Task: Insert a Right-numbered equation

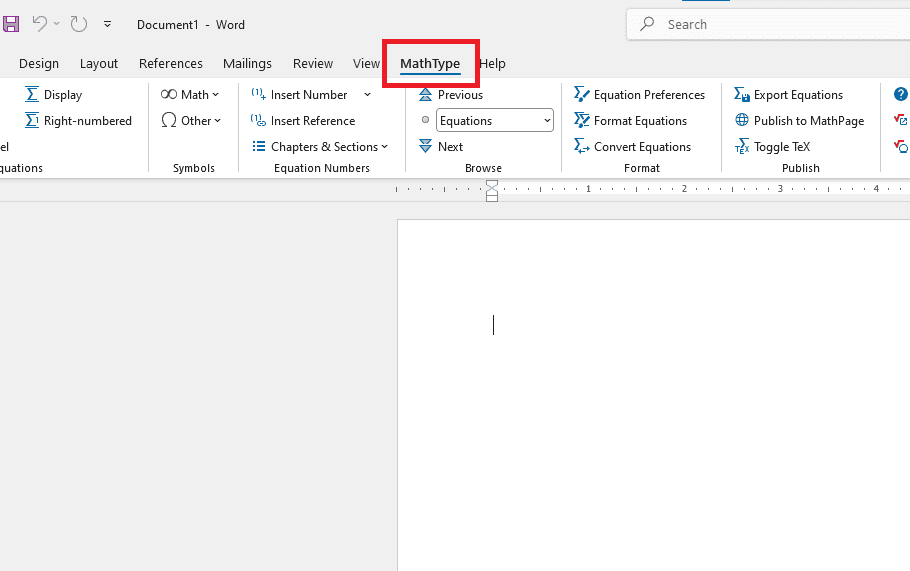Action: point(78,121)
